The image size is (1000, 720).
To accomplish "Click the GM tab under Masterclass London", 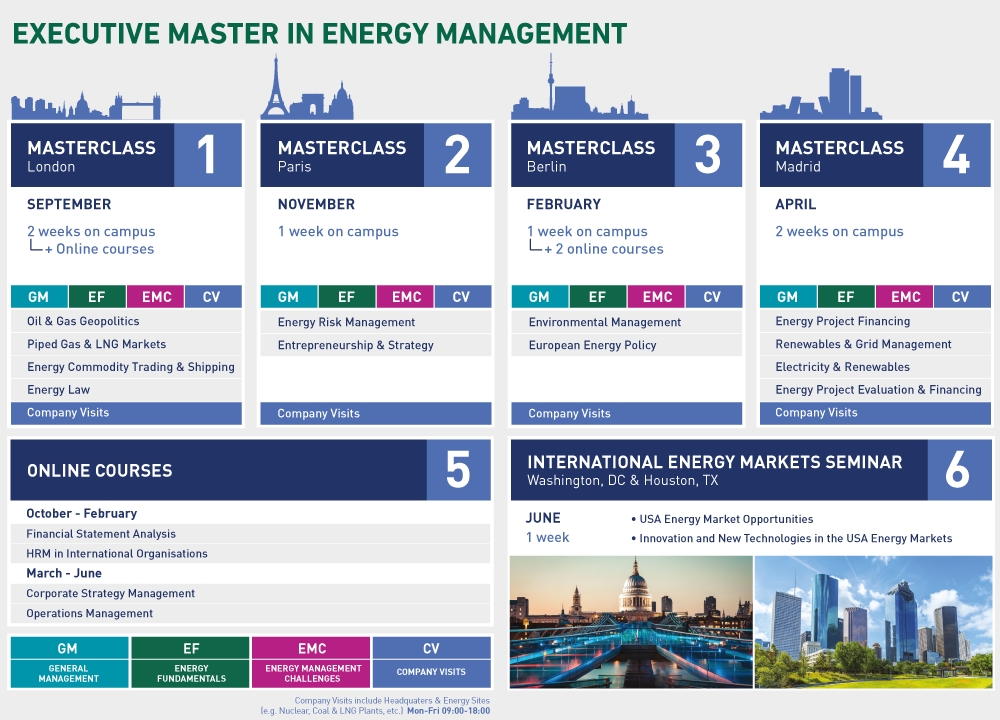I will [x=38, y=297].
